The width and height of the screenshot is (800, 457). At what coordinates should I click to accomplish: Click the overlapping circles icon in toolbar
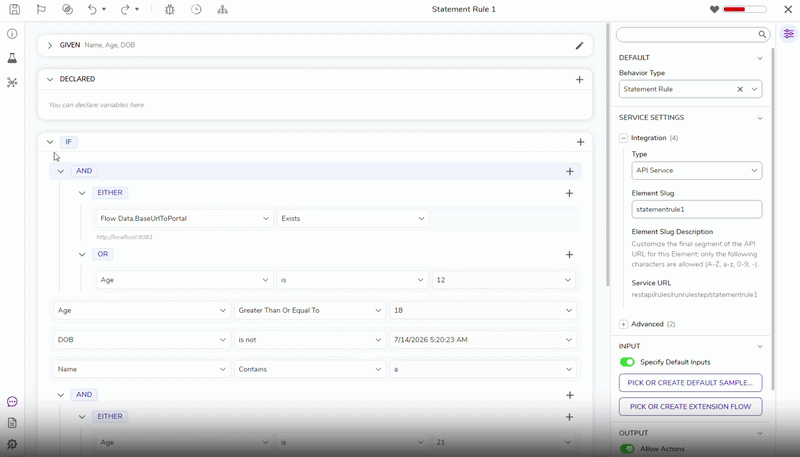click(67, 9)
